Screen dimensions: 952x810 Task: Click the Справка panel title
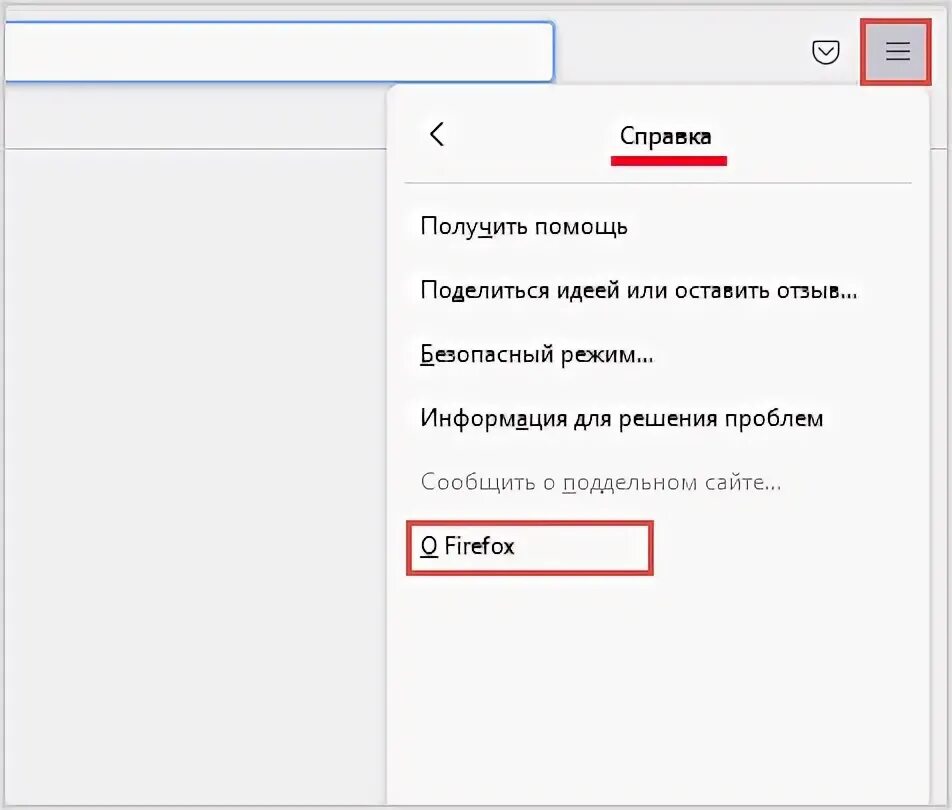pyautogui.click(x=665, y=136)
